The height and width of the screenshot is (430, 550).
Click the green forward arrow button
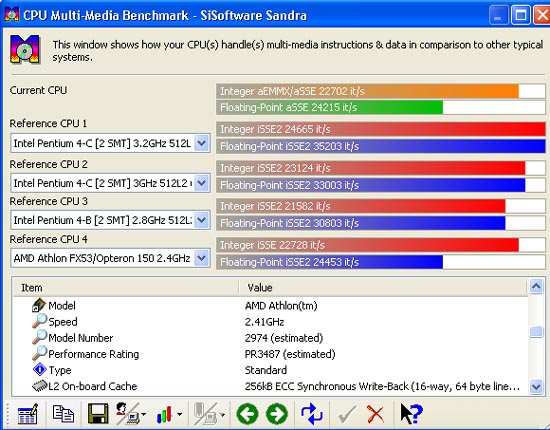(277, 414)
